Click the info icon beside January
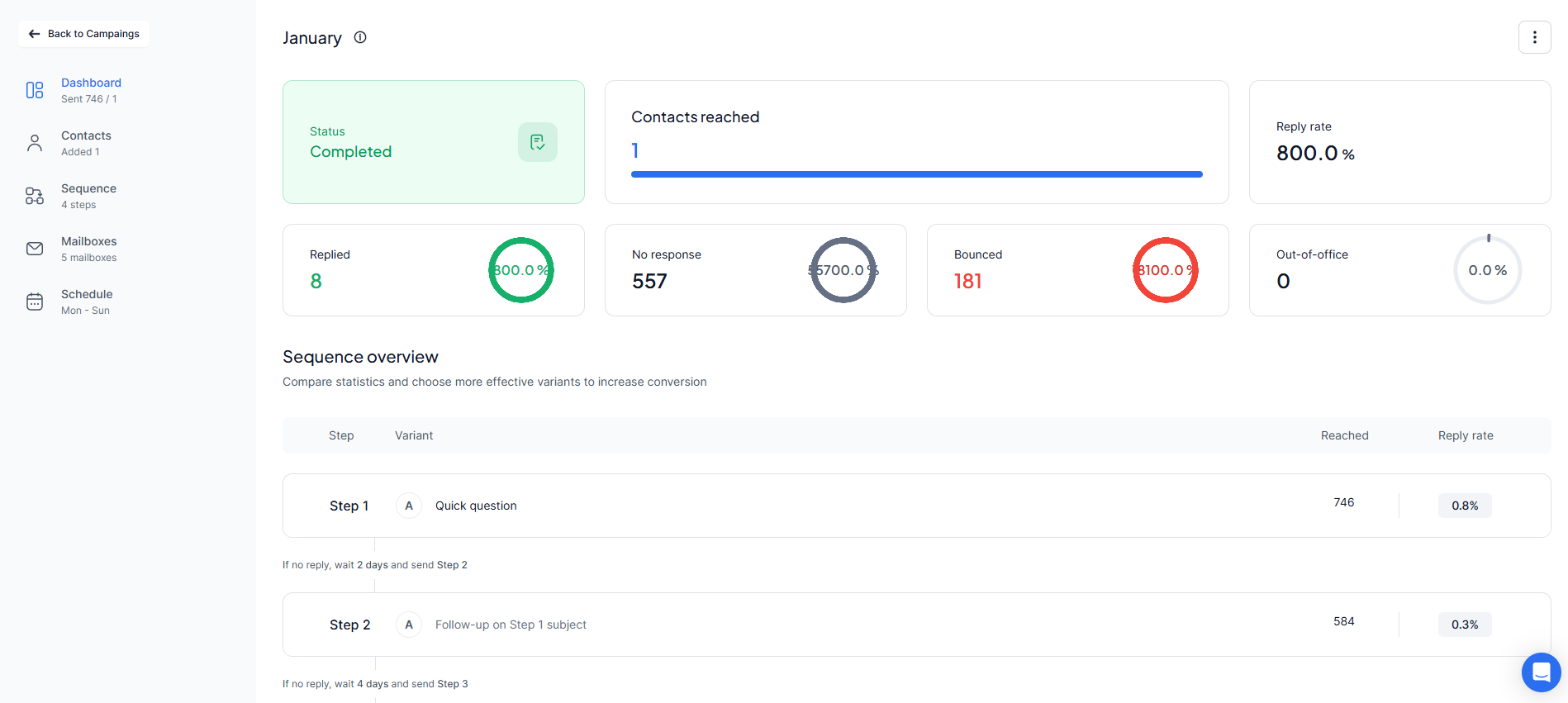The width and height of the screenshot is (1568, 703). pyautogui.click(x=360, y=37)
